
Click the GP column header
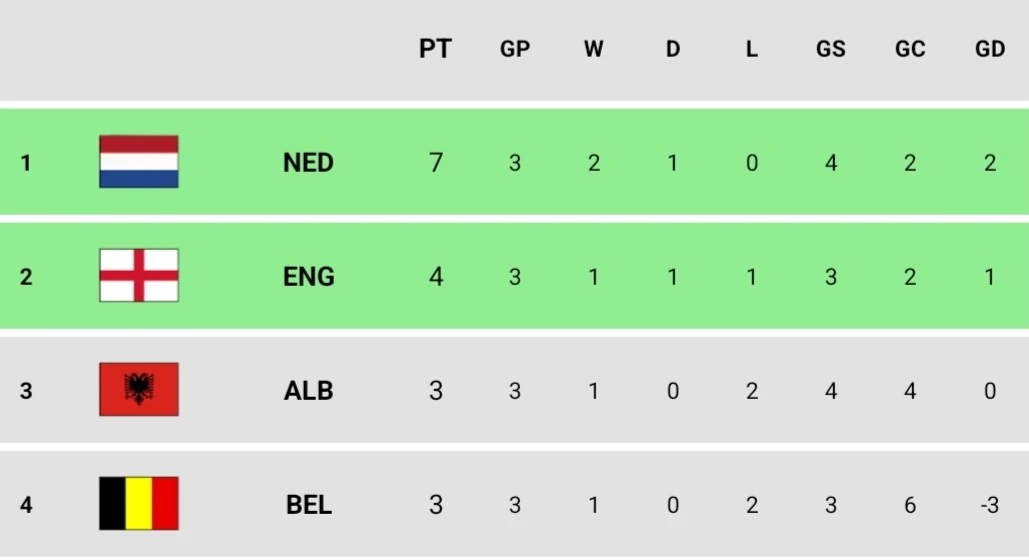pyautogui.click(x=515, y=49)
